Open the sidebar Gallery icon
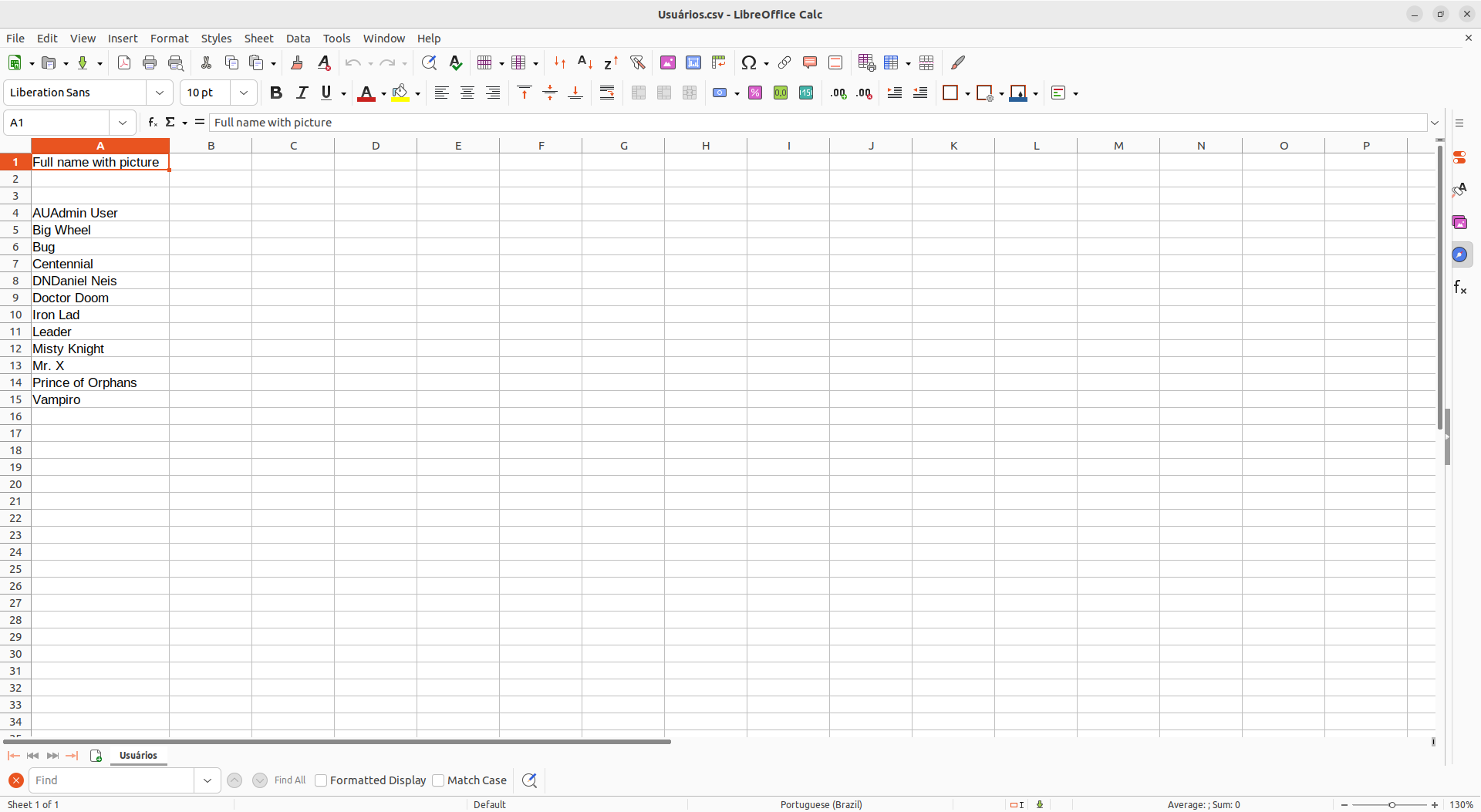The width and height of the screenshot is (1481, 812). pyautogui.click(x=1460, y=222)
